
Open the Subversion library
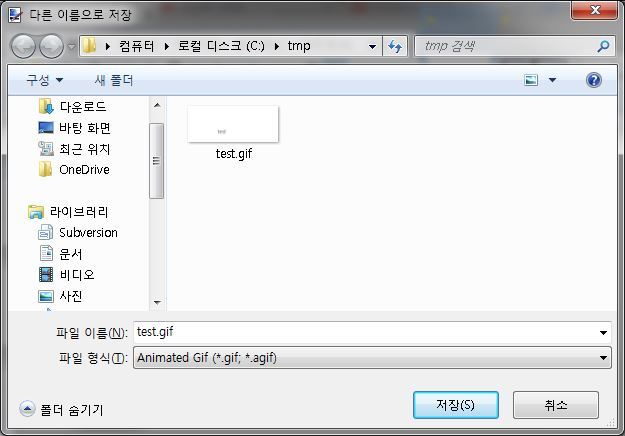coord(88,233)
